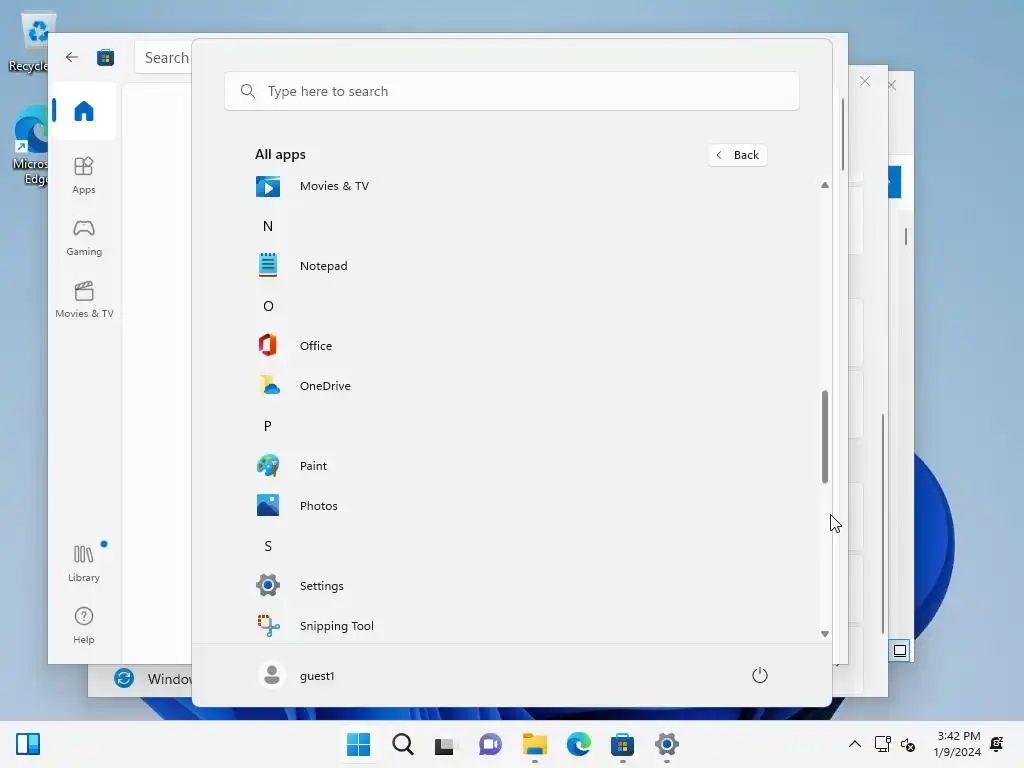The image size is (1024, 768).
Task: Click the Store back arrow
Action: point(71,57)
